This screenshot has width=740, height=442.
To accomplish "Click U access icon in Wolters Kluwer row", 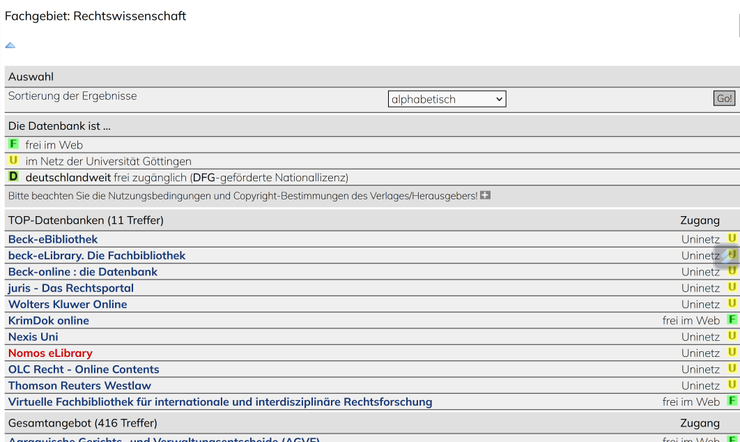I will (x=732, y=303).
